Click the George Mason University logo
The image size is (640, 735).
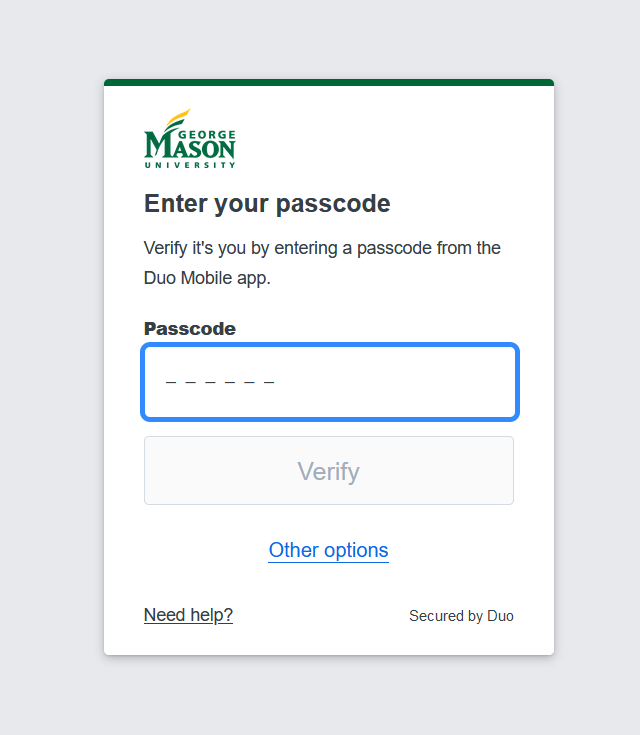[190, 139]
